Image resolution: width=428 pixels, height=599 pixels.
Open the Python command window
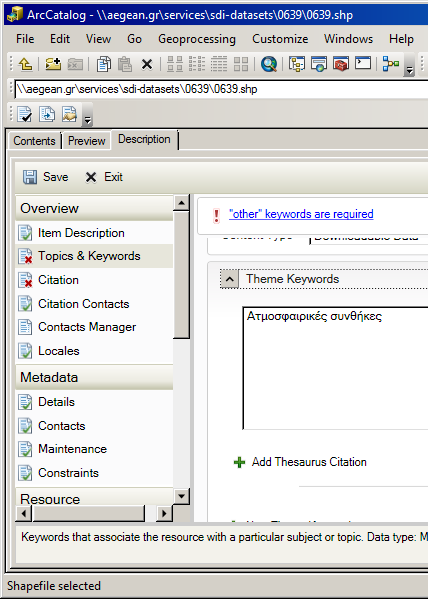pos(363,63)
